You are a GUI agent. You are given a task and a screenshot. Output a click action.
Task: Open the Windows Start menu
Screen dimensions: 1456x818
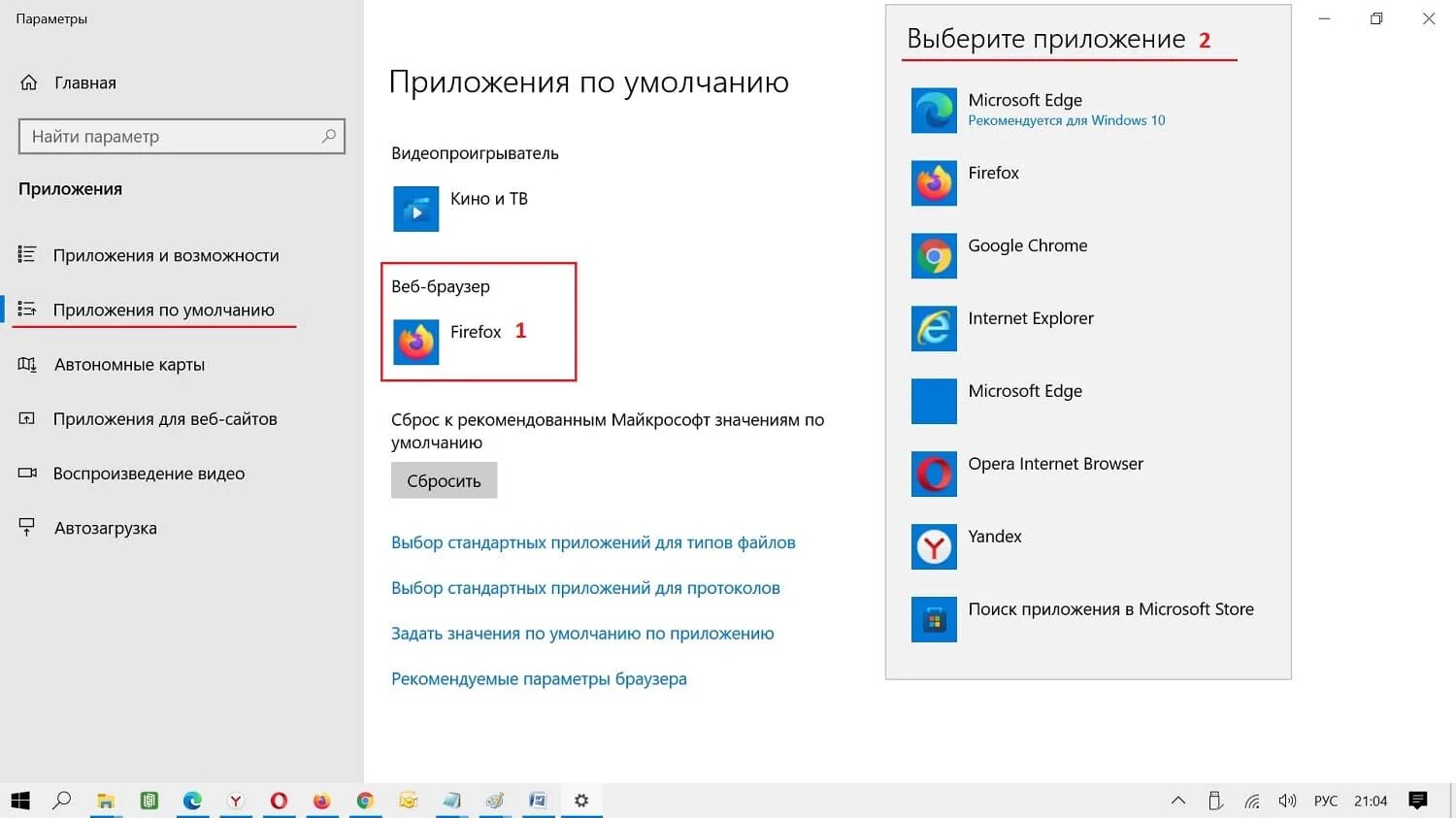pyautogui.click(x=20, y=801)
